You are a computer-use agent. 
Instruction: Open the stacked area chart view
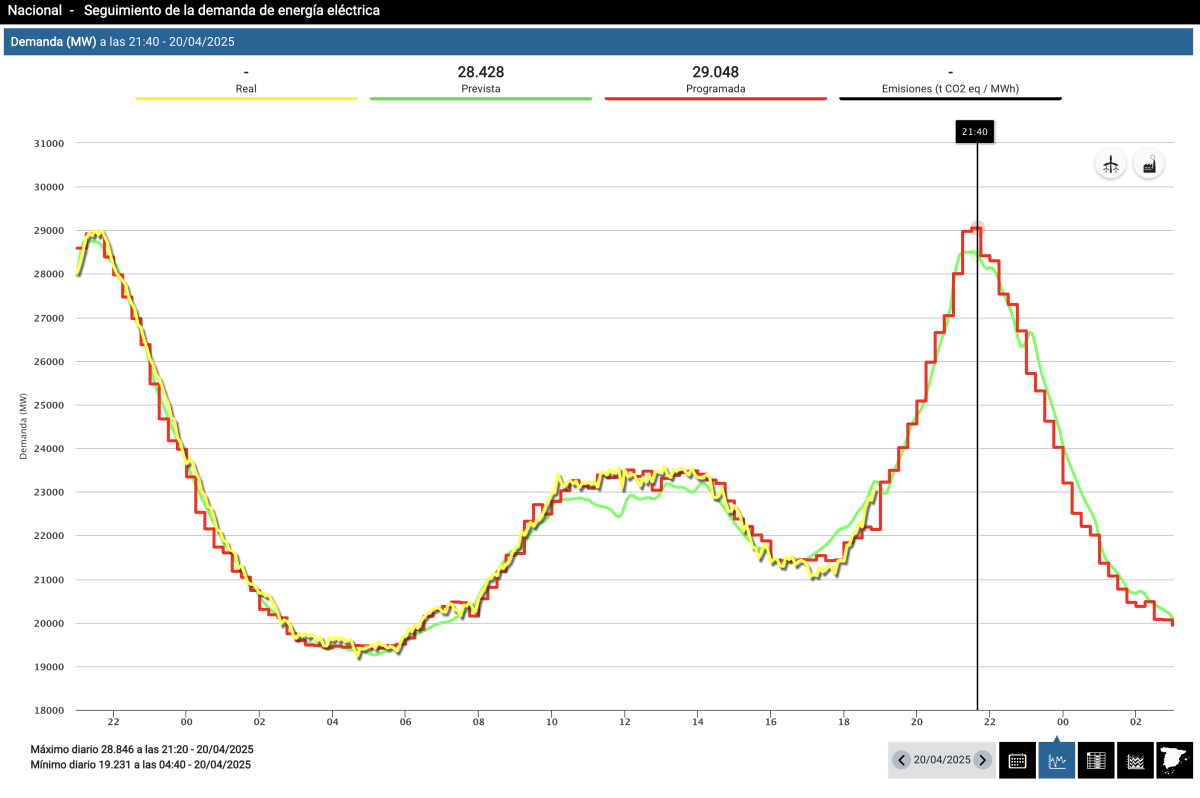tap(1135, 760)
